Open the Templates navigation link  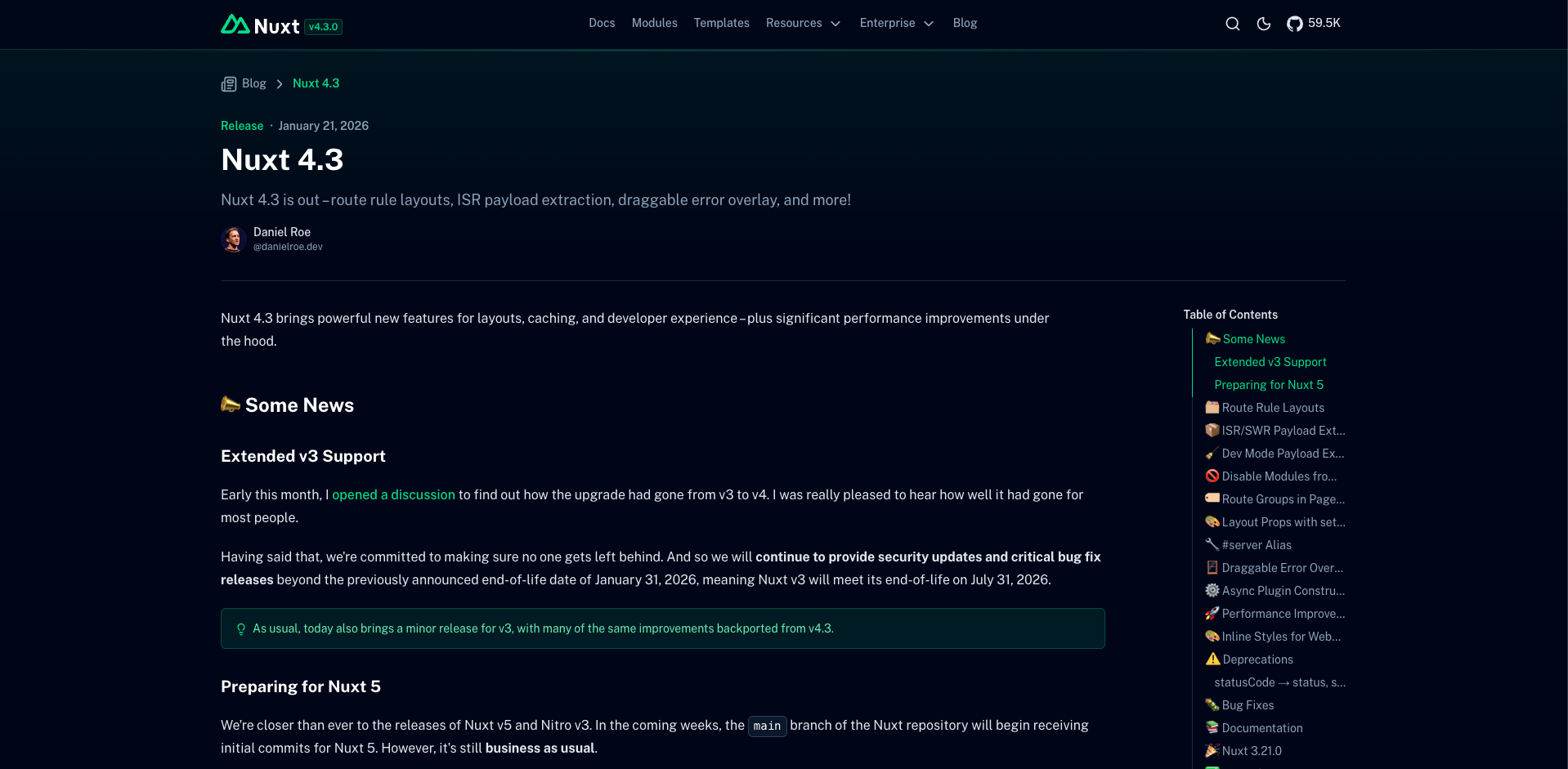click(x=721, y=24)
